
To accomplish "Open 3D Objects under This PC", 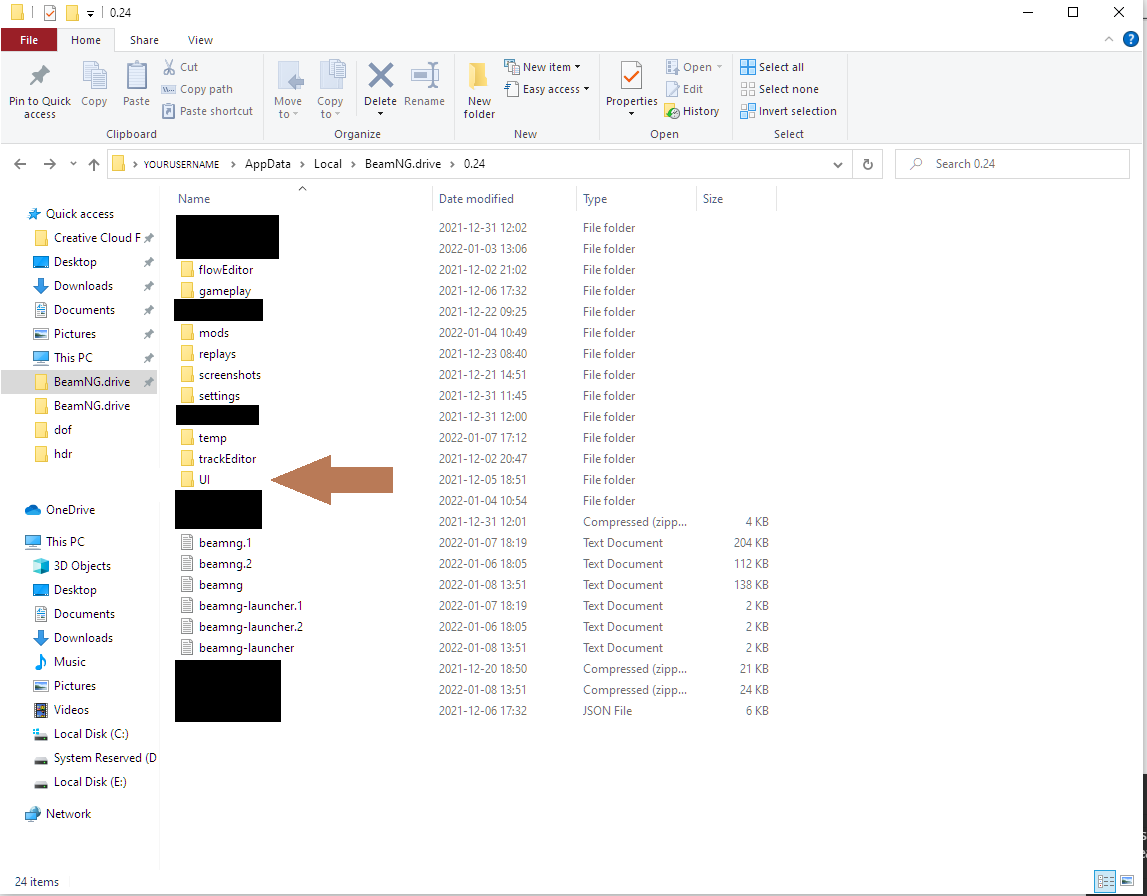I will pos(82,566).
